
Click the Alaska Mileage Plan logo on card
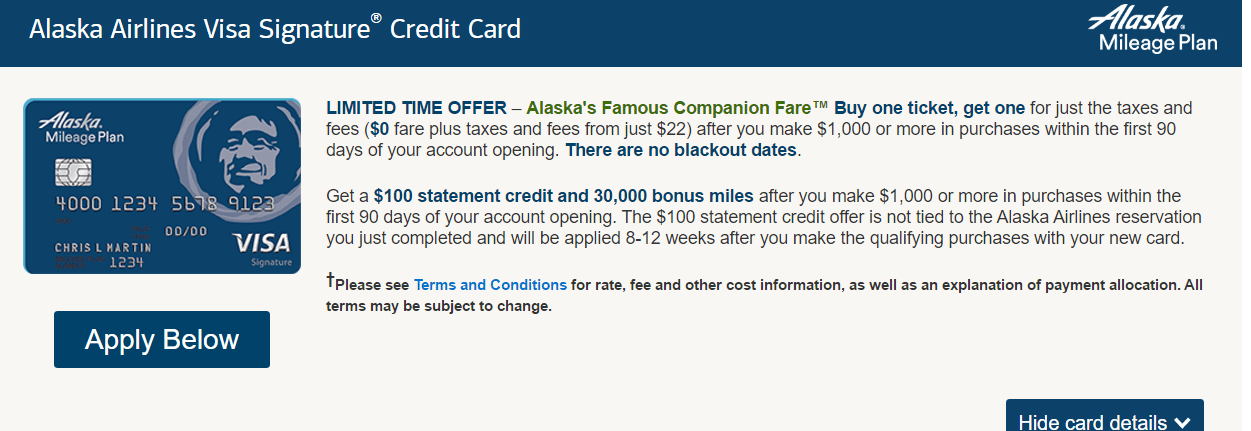(x=81, y=130)
